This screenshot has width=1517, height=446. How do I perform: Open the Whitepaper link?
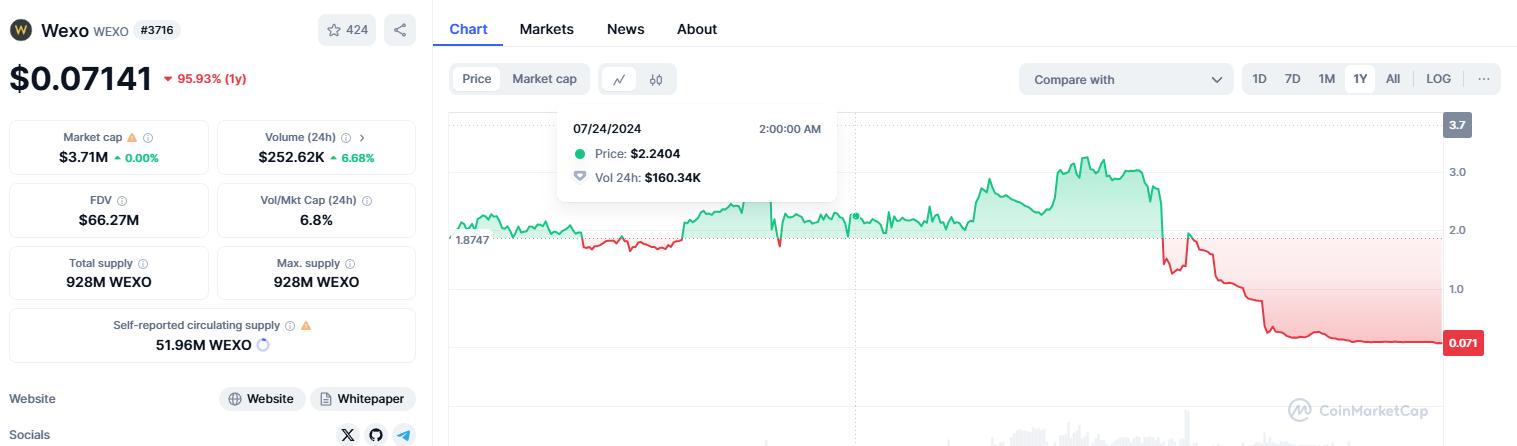(x=362, y=399)
